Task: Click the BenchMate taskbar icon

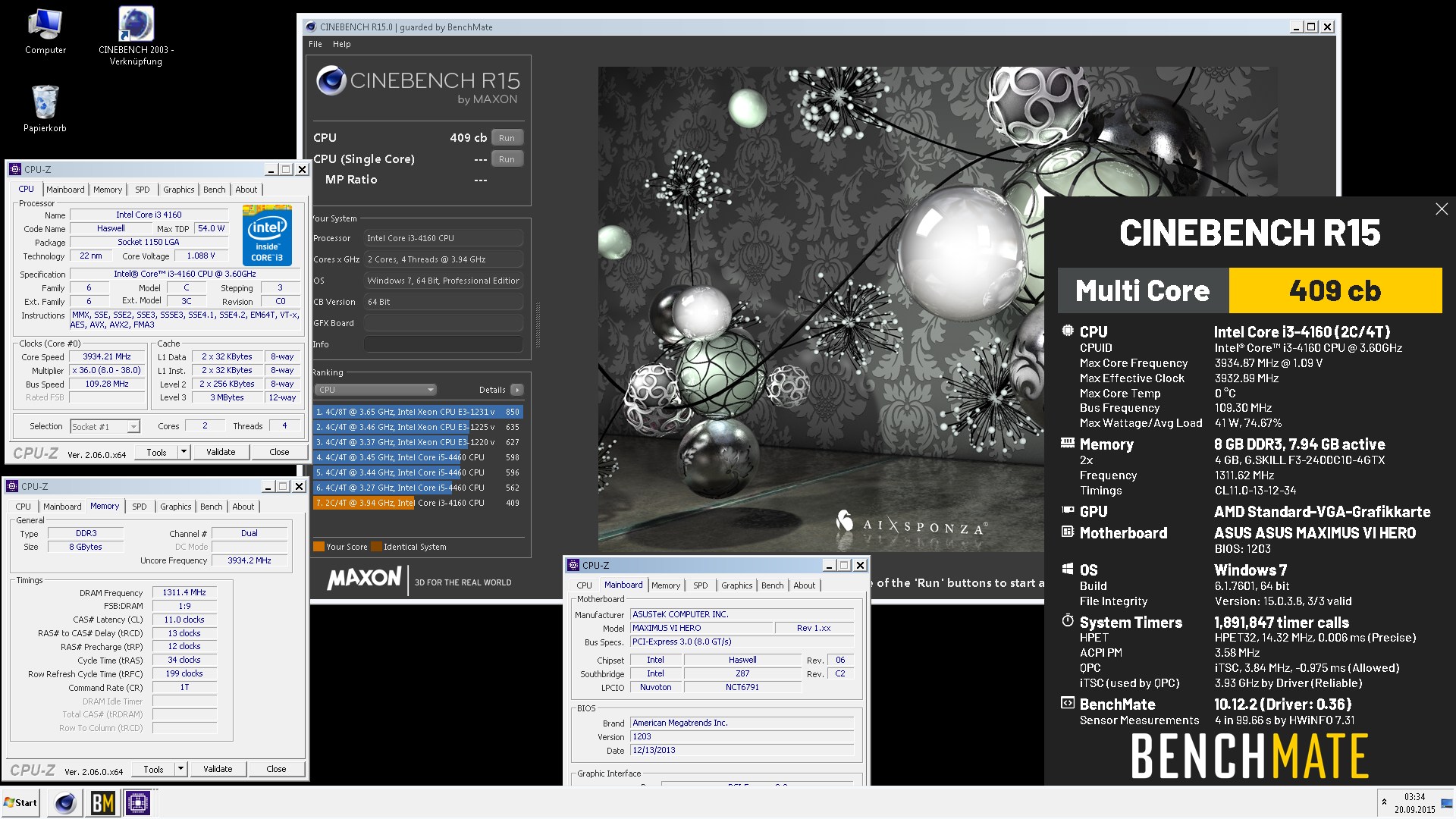Action: click(x=102, y=802)
